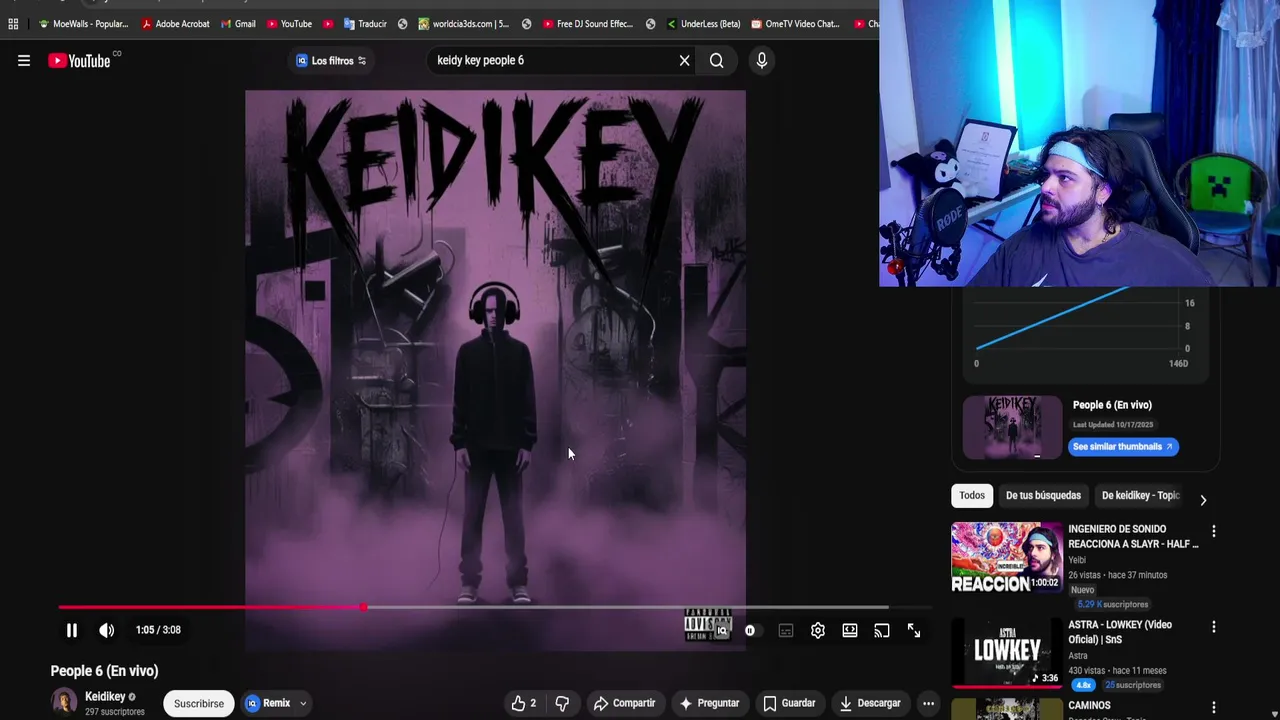Image resolution: width=1280 pixels, height=720 pixels.
Task: Toggle subtitles captions button in the player
Action: (786, 631)
